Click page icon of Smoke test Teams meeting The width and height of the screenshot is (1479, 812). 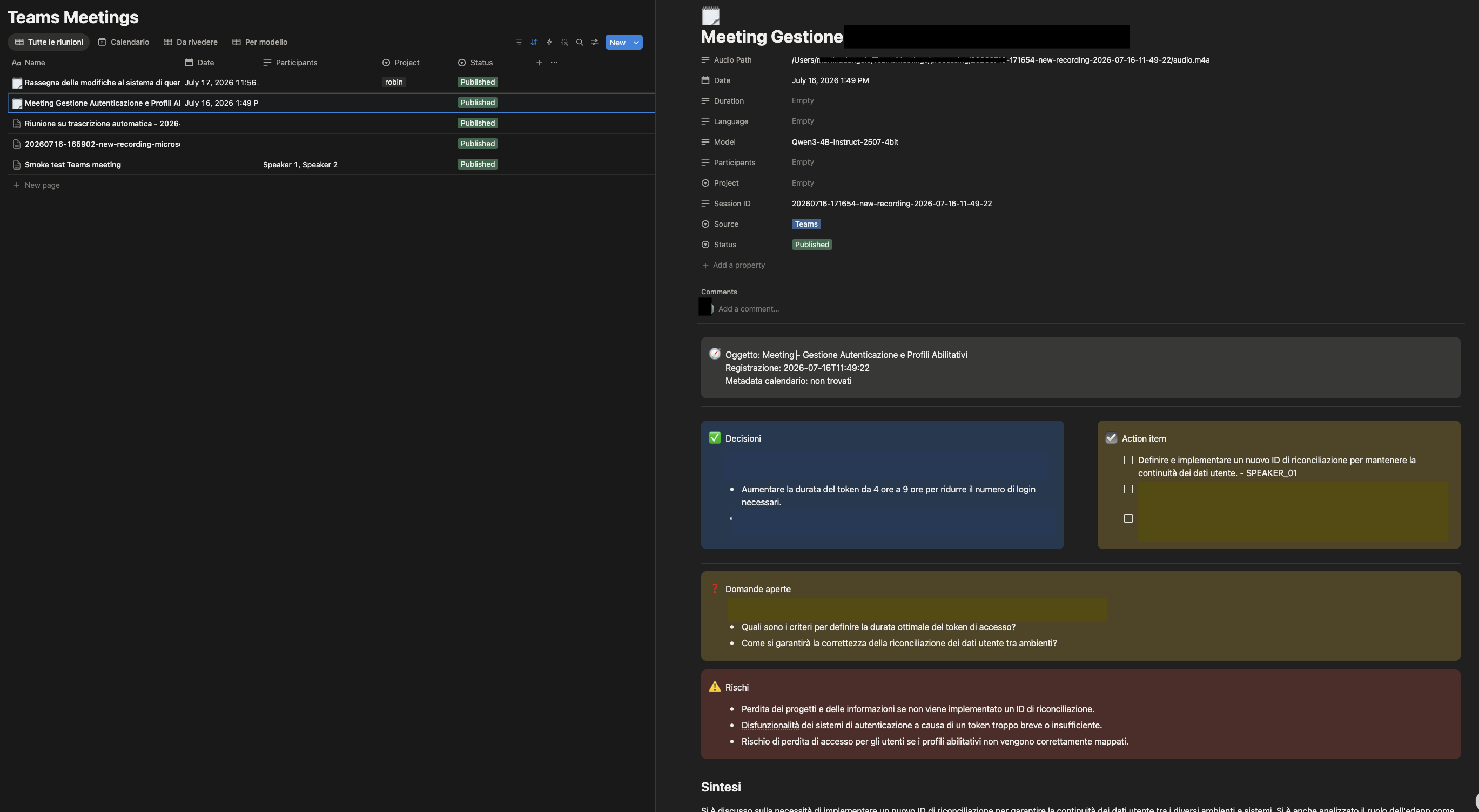pos(17,165)
